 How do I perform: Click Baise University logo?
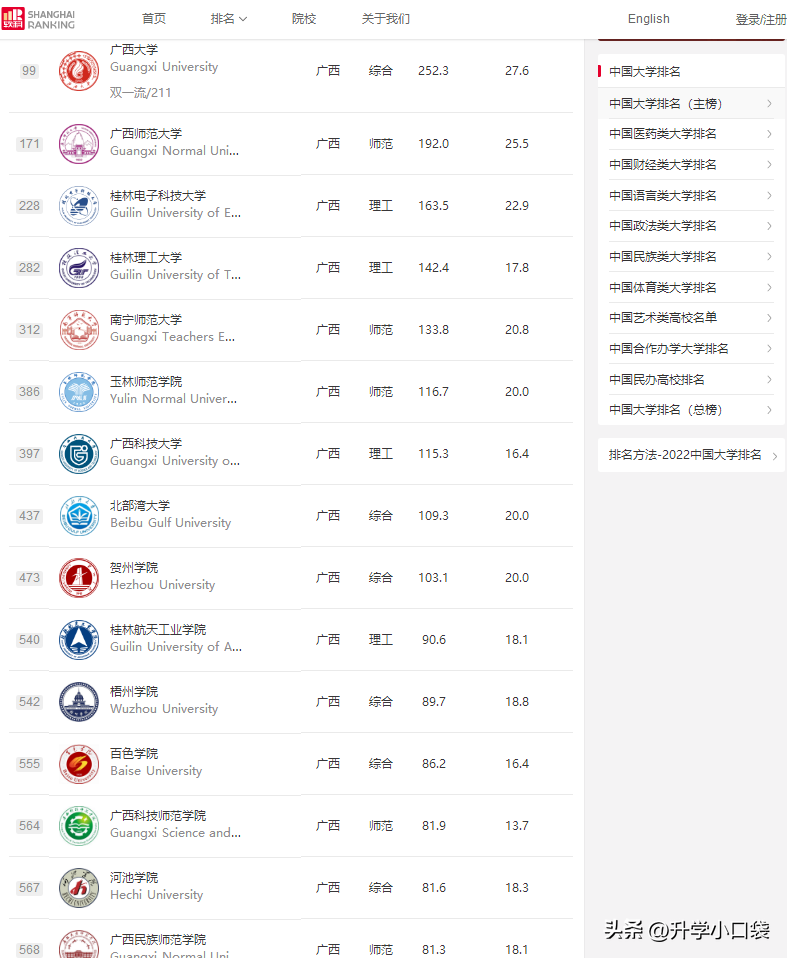click(x=79, y=764)
